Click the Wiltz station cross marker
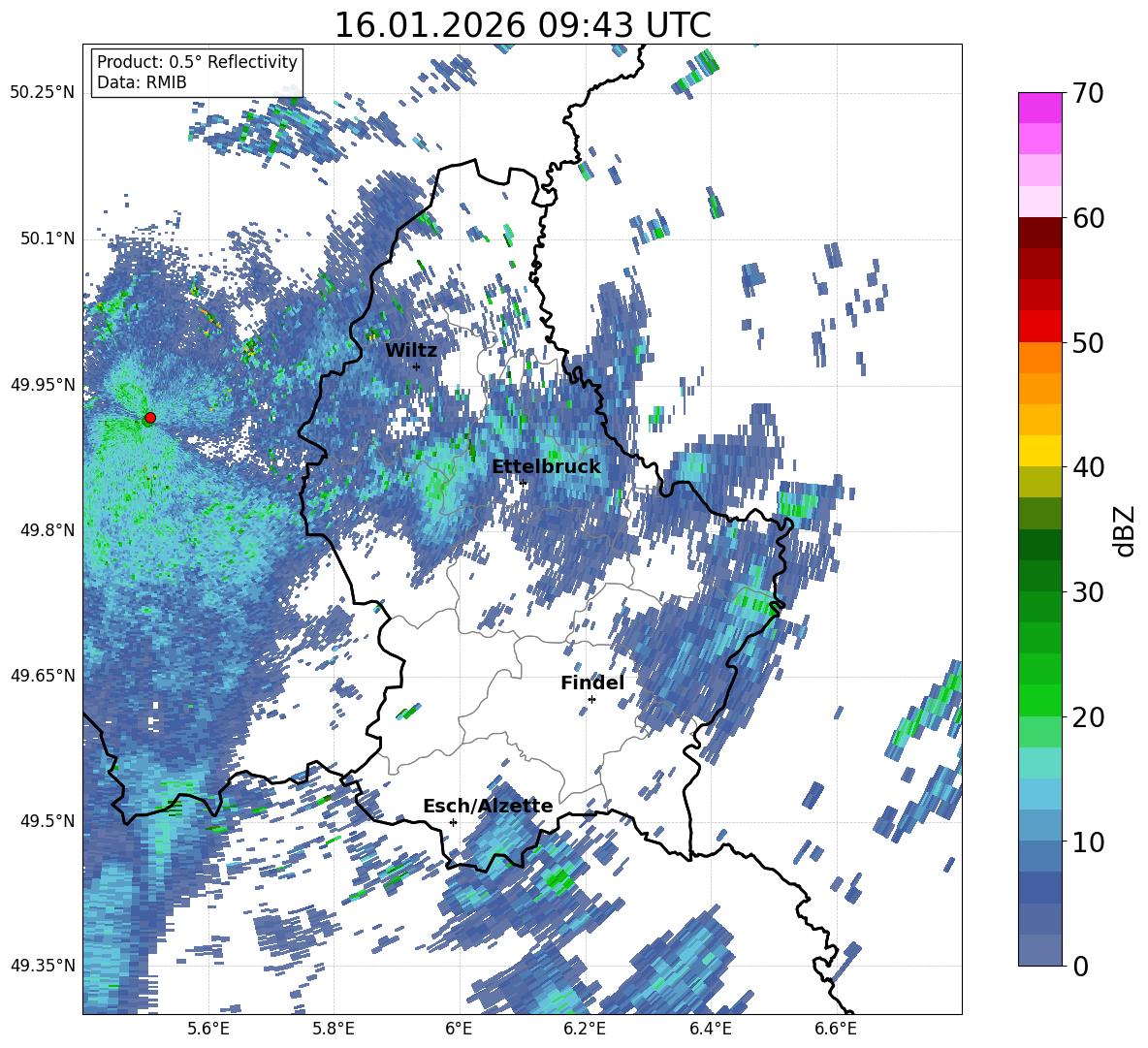The image size is (1148, 1048). tap(417, 366)
